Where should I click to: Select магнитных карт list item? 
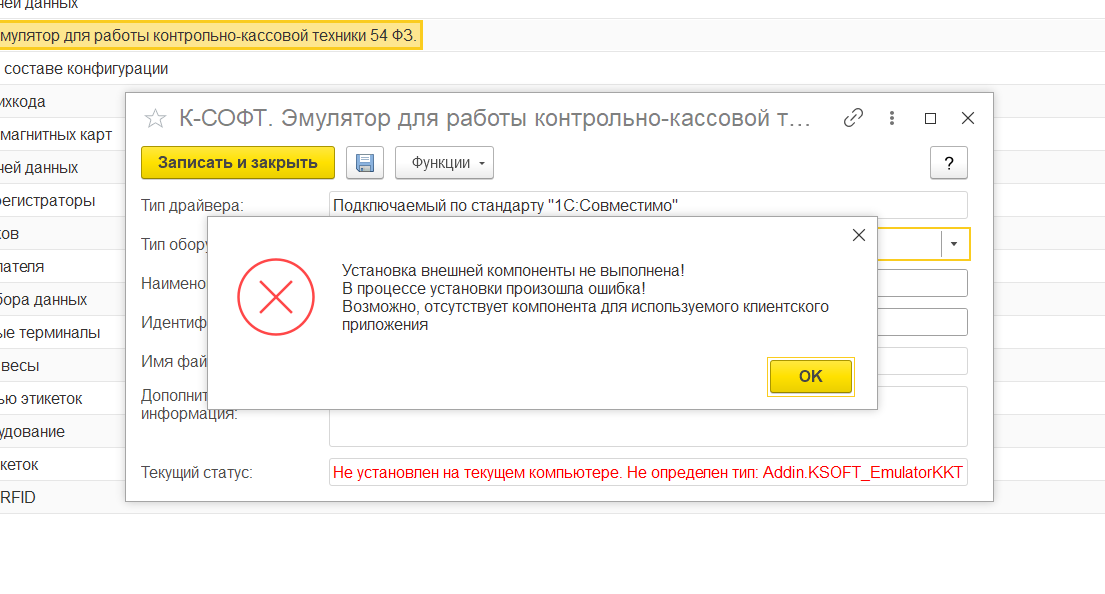coord(56,135)
